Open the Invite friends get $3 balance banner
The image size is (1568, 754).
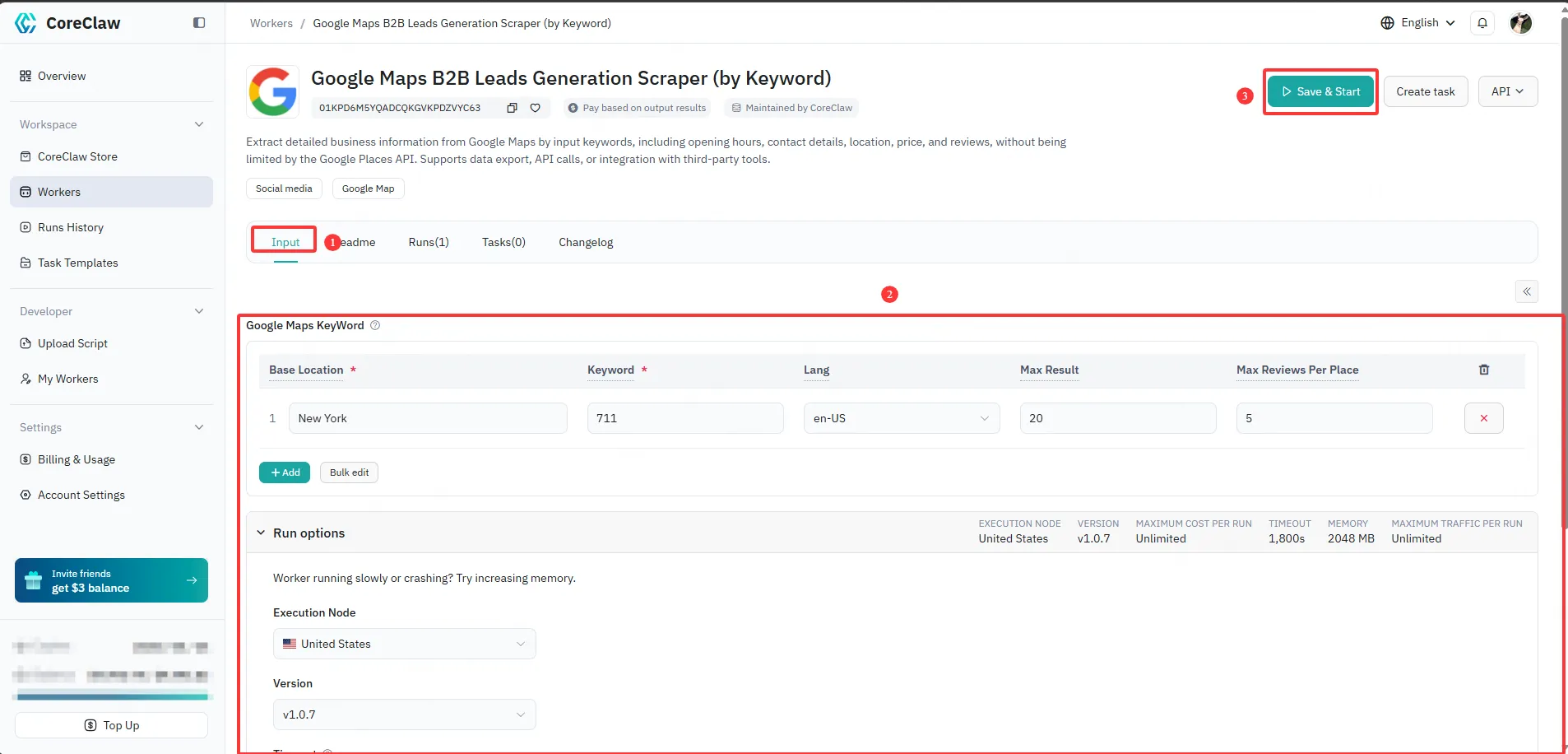coord(111,580)
